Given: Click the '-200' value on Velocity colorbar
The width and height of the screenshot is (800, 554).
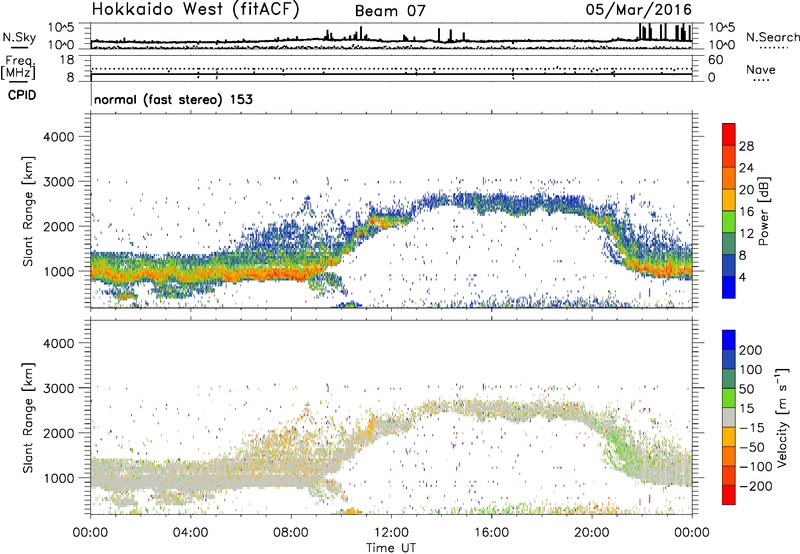Looking at the screenshot, I should (x=754, y=486).
